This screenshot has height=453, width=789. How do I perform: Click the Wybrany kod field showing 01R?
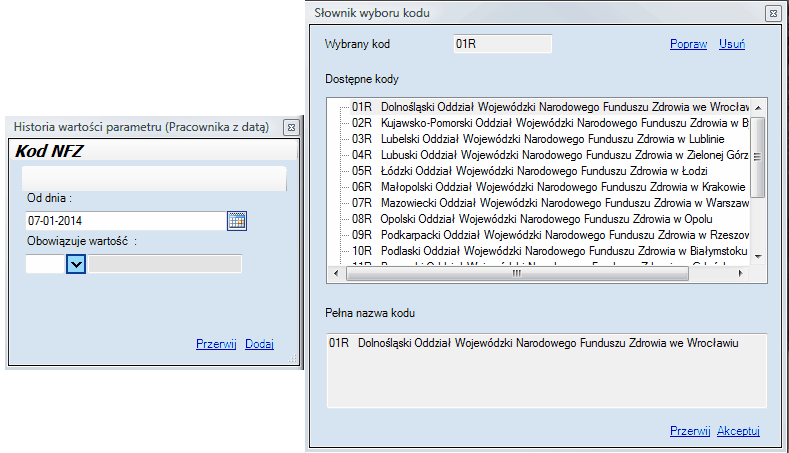tap(503, 44)
